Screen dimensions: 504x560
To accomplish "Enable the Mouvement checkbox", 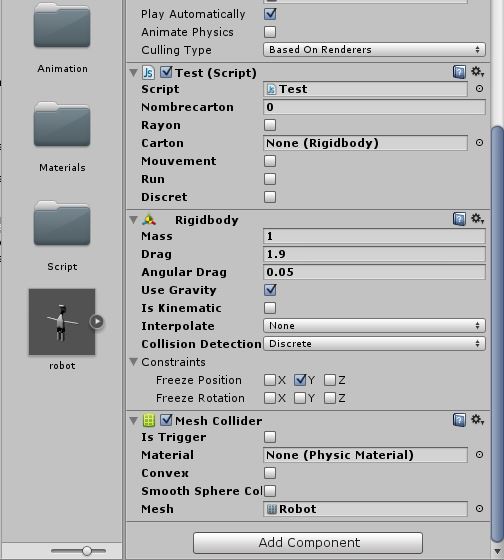I will [x=270, y=161].
